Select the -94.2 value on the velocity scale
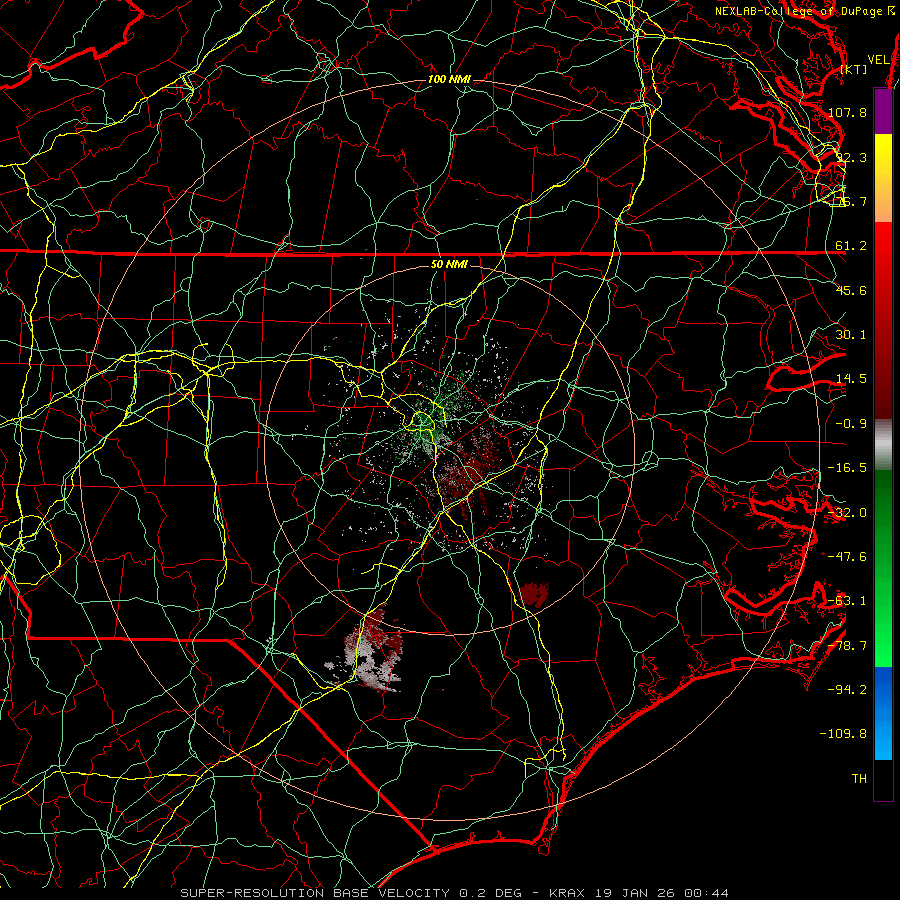This screenshot has width=900, height=900. point(847,689)
